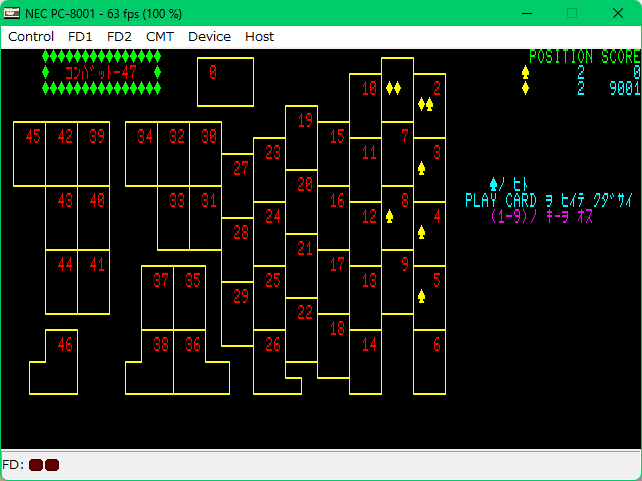Close the NEC PC-8001 window
The image size is (642, 481).
point(617,13)
